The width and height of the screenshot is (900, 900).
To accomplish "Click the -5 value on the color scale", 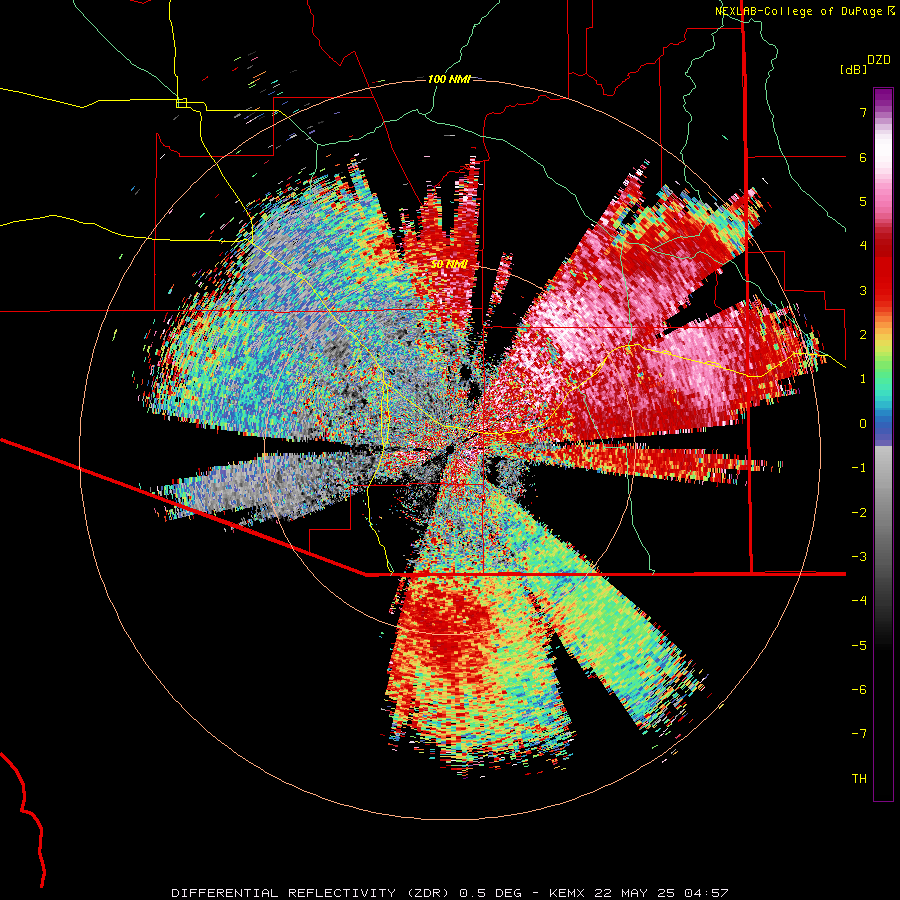I will [x=859, y=645].
